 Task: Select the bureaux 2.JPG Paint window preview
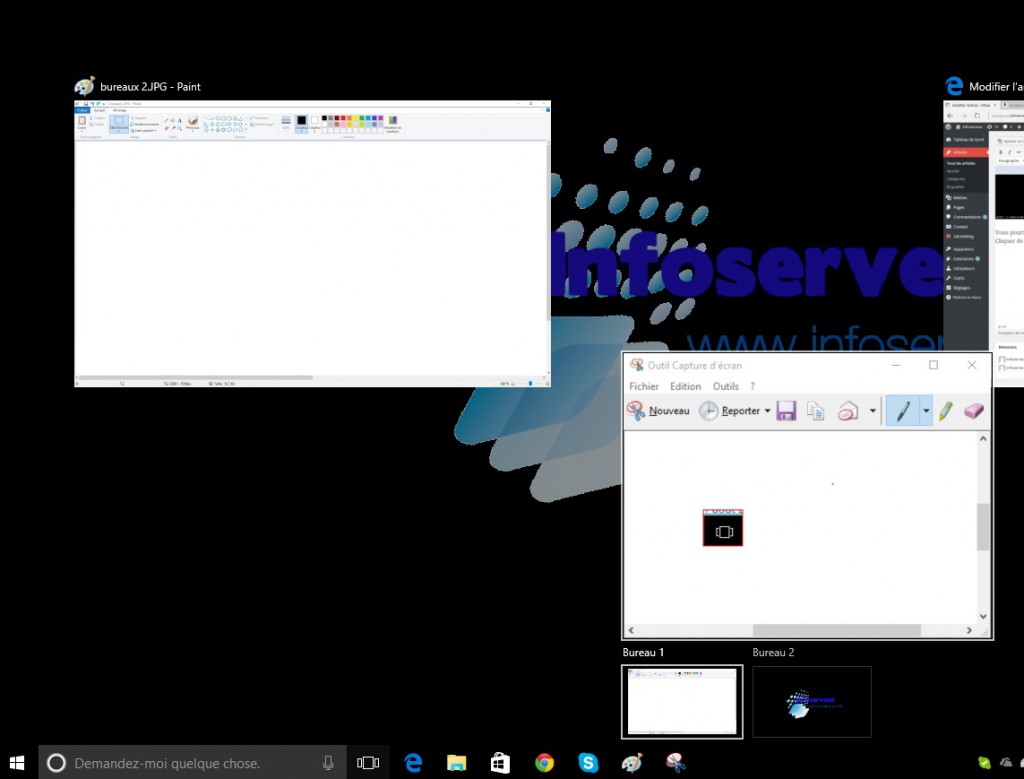pyautogui.click(x=312, y=244)
